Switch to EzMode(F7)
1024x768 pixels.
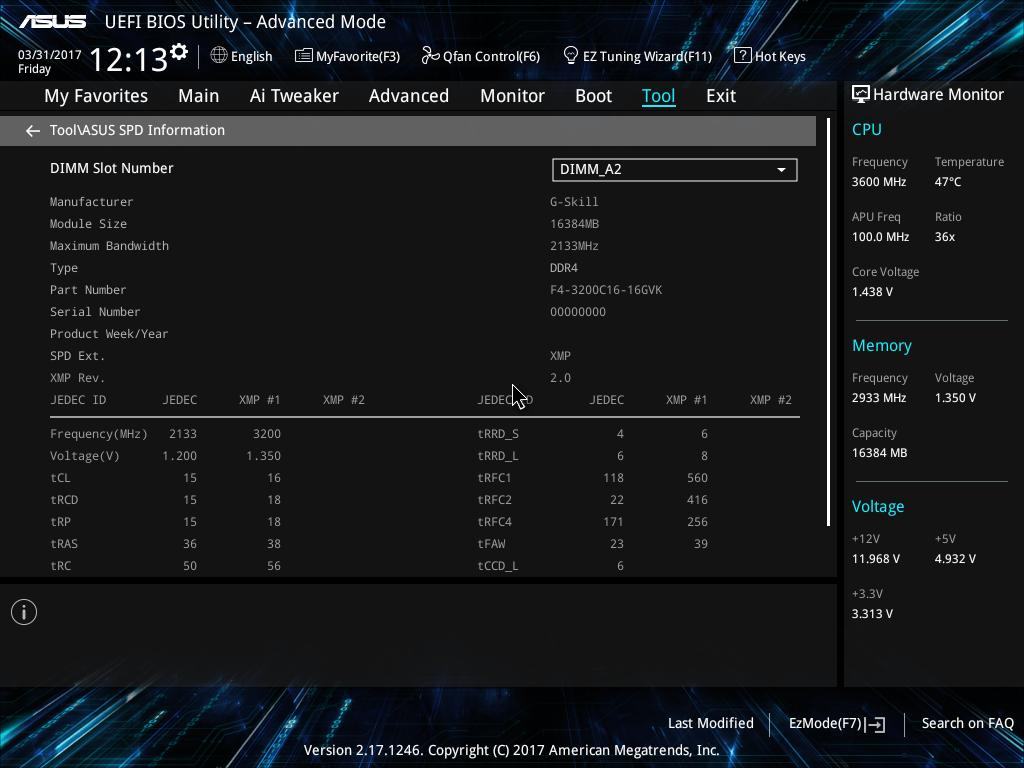[837, 724]
